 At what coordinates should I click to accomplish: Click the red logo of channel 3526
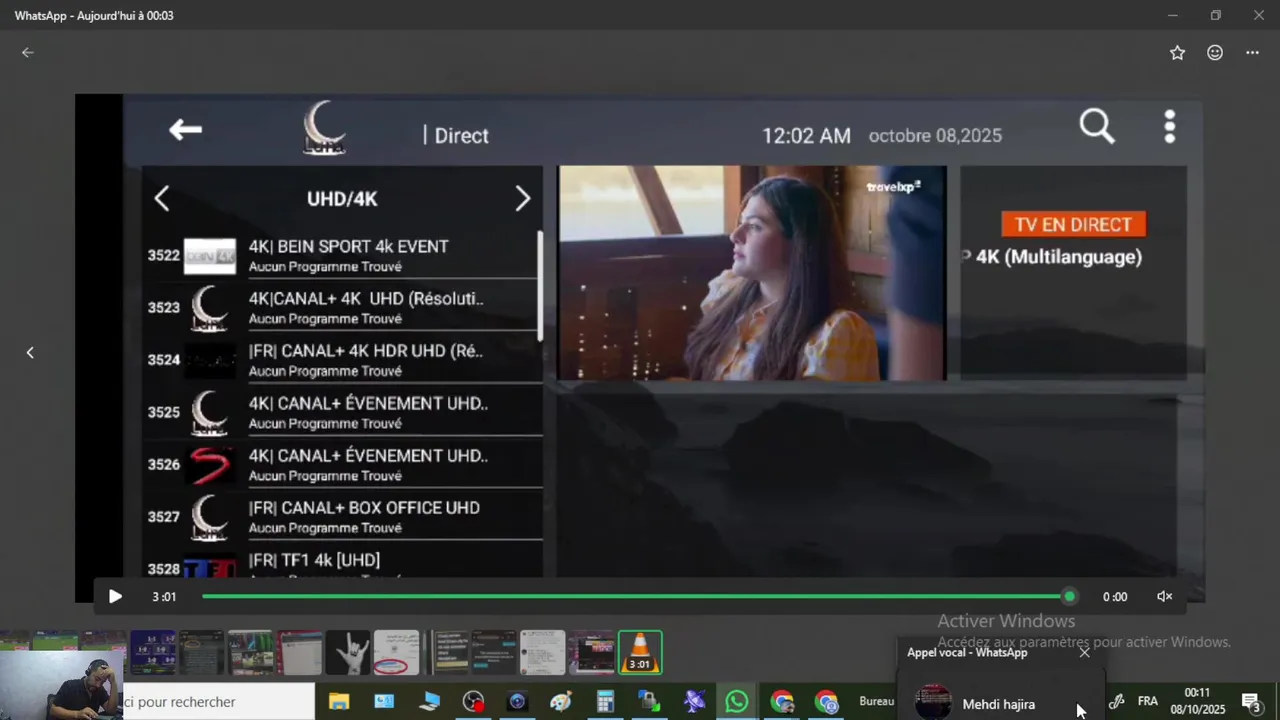[x=210, y=464]
